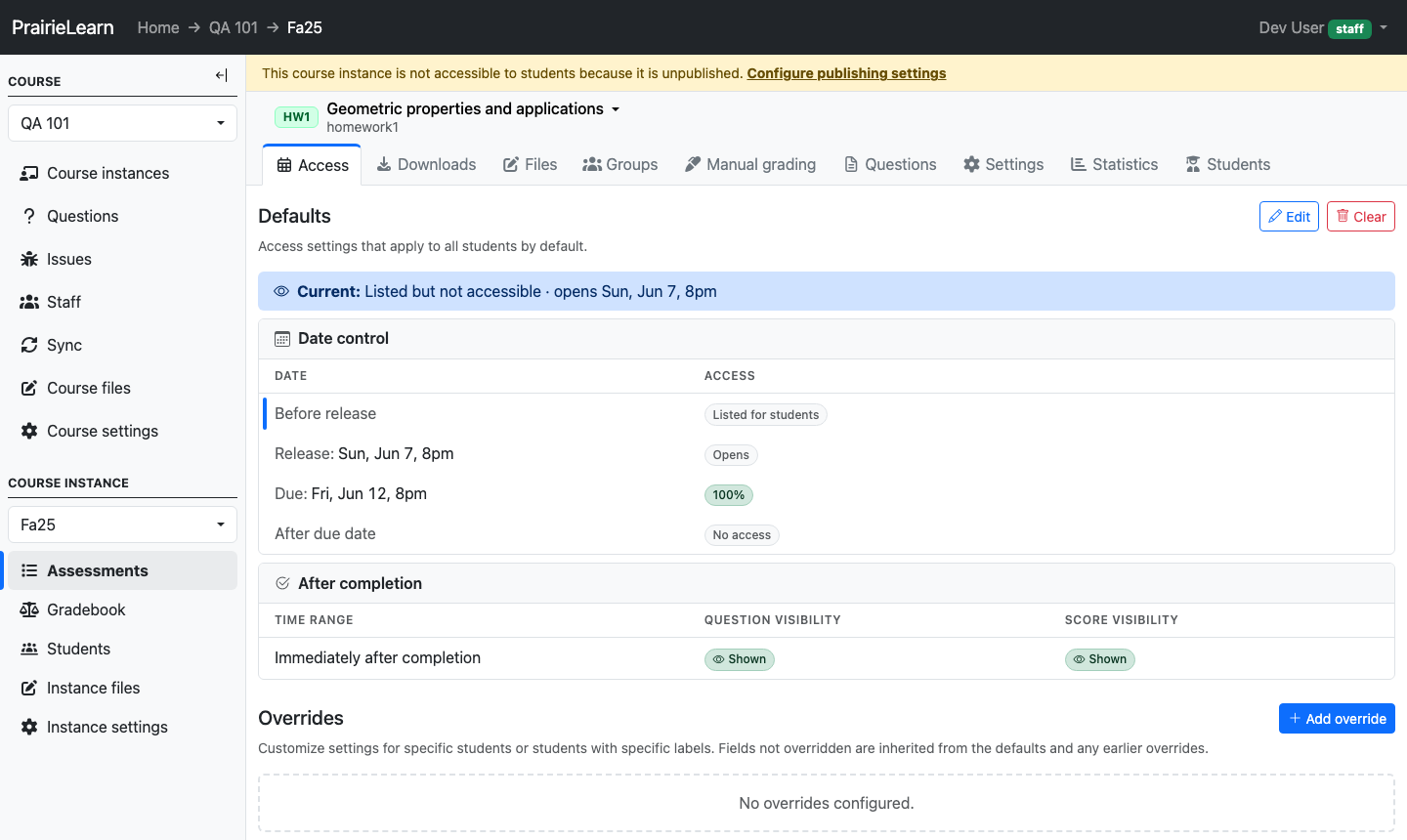Screen dimensions: 1407x840
Task: Follow the Configure publishing settings link
Action: pyautogui.click(x=846, y=73)
